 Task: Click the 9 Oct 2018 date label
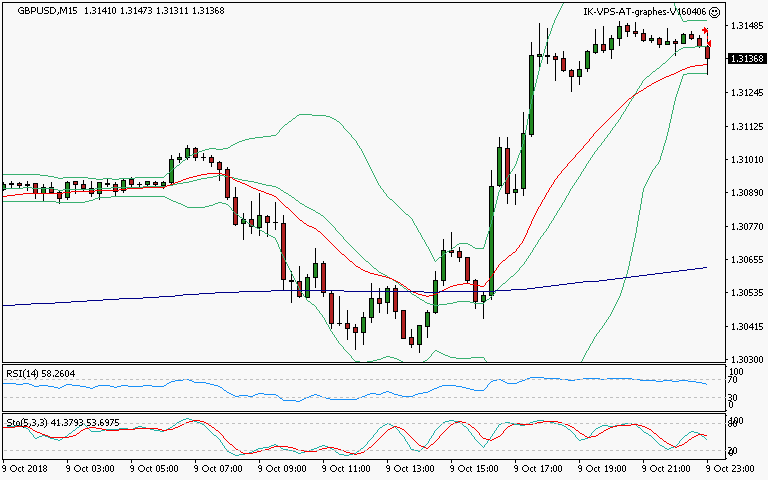26,468
